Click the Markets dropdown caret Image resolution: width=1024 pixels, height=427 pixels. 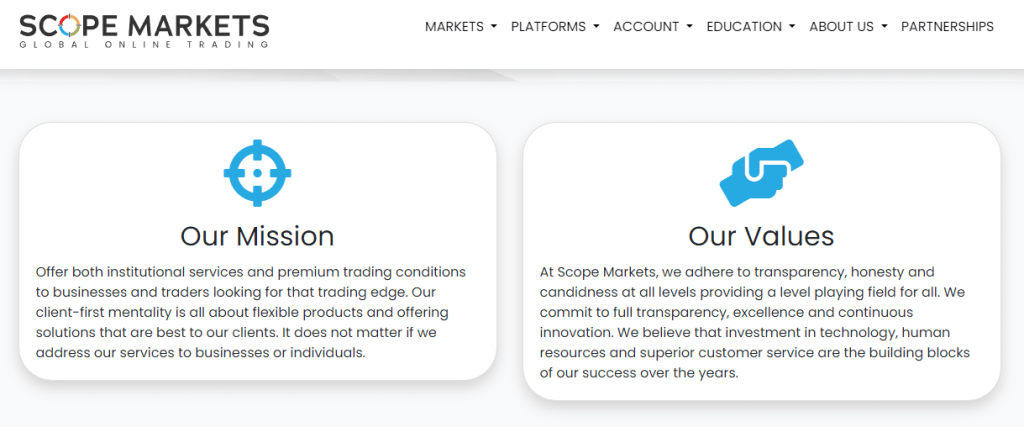pos(494,27)
